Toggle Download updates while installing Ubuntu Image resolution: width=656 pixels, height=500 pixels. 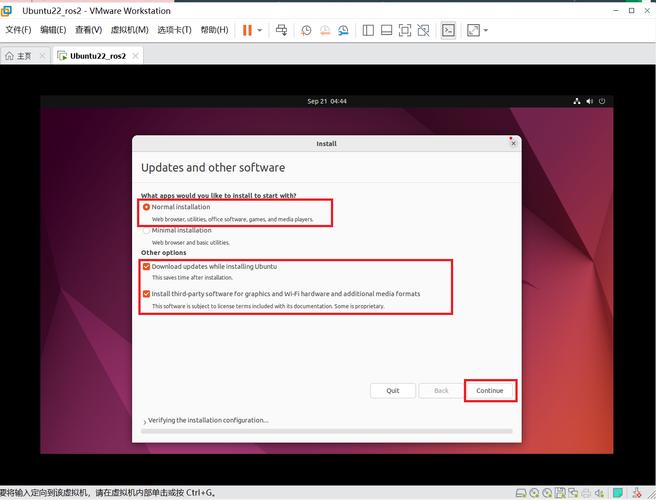click(146, 267)
